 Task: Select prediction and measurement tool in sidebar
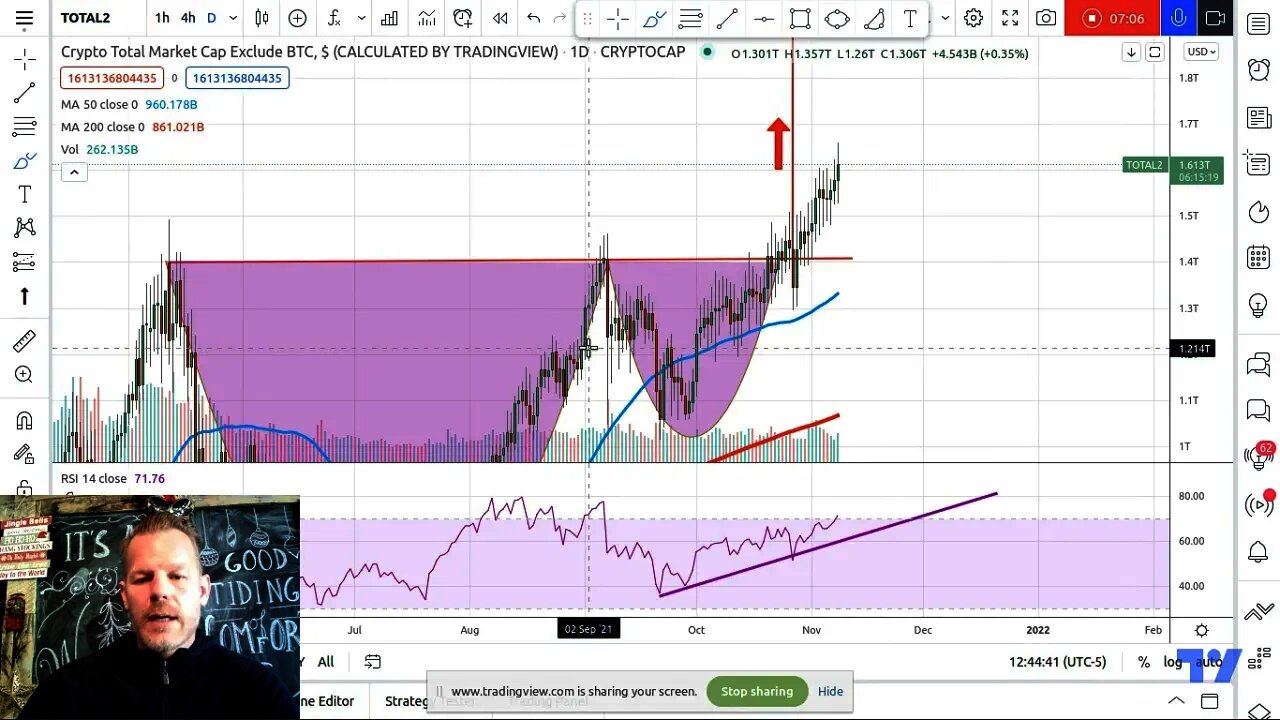click(25, 262)
